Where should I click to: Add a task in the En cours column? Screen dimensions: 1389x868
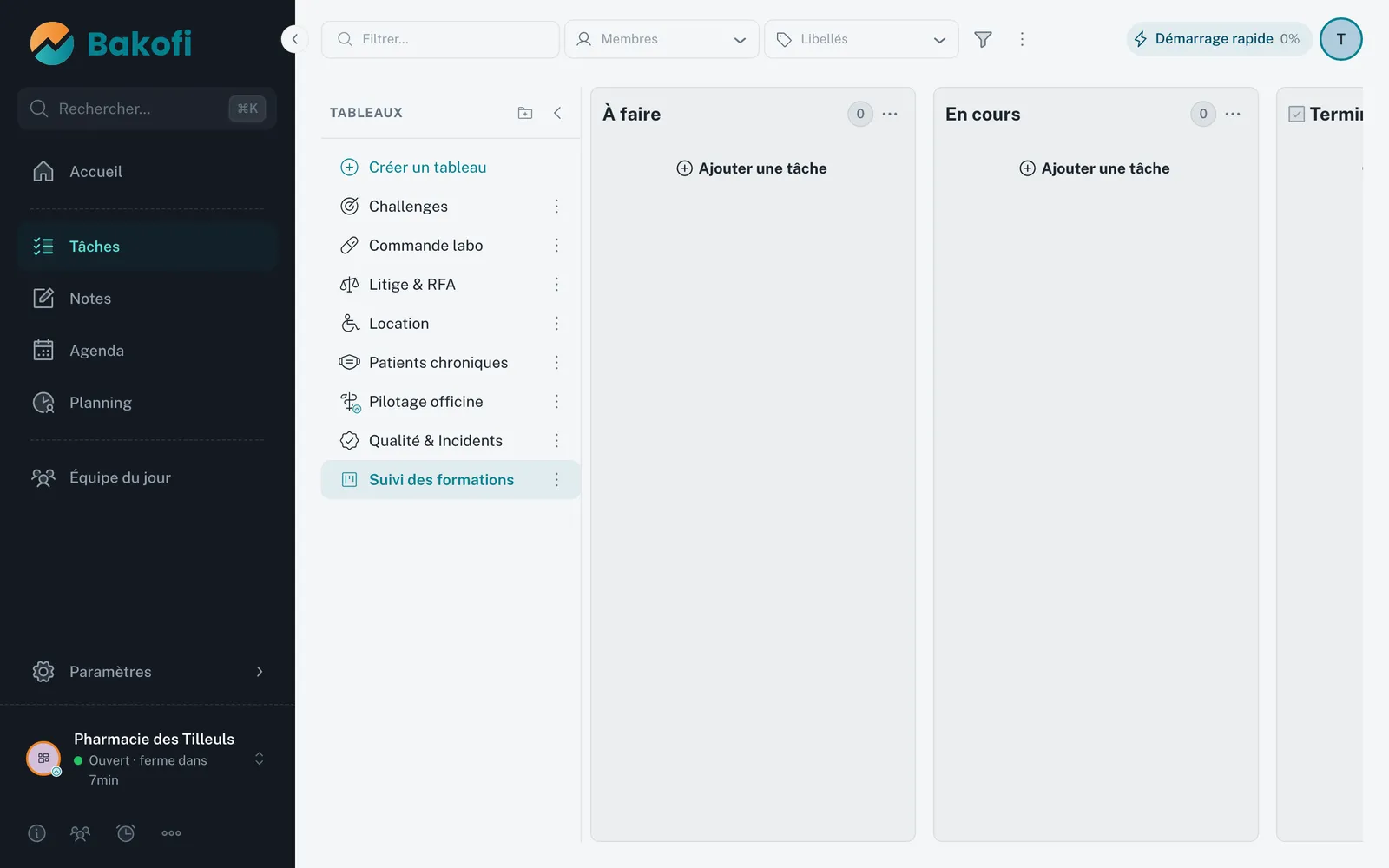[x=1095, y=168]
